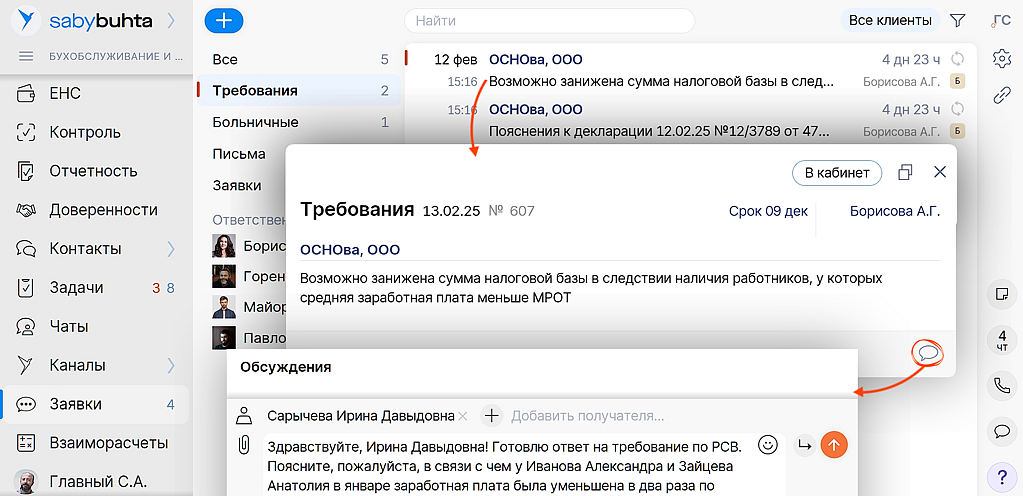Click the Найти search field
The height and width of the screenshot is (496, 1023).
pyautogui.click(x=549, y=20)
